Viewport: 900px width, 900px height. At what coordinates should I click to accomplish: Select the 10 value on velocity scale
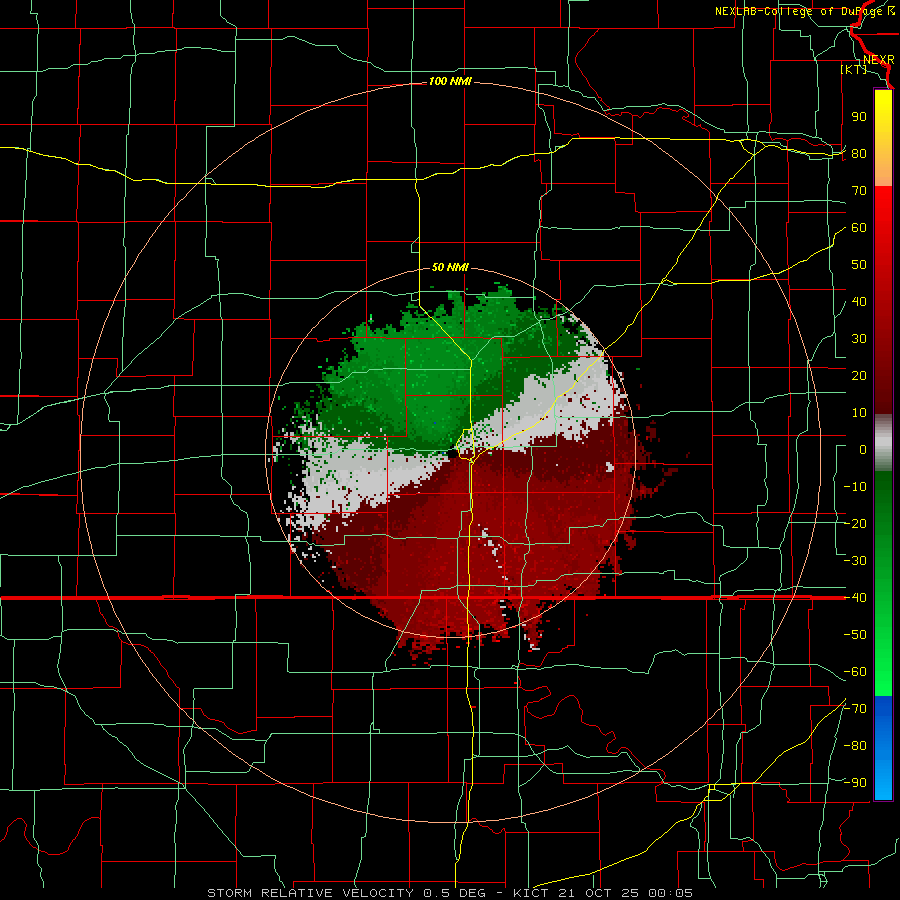[x=859, y=413]
